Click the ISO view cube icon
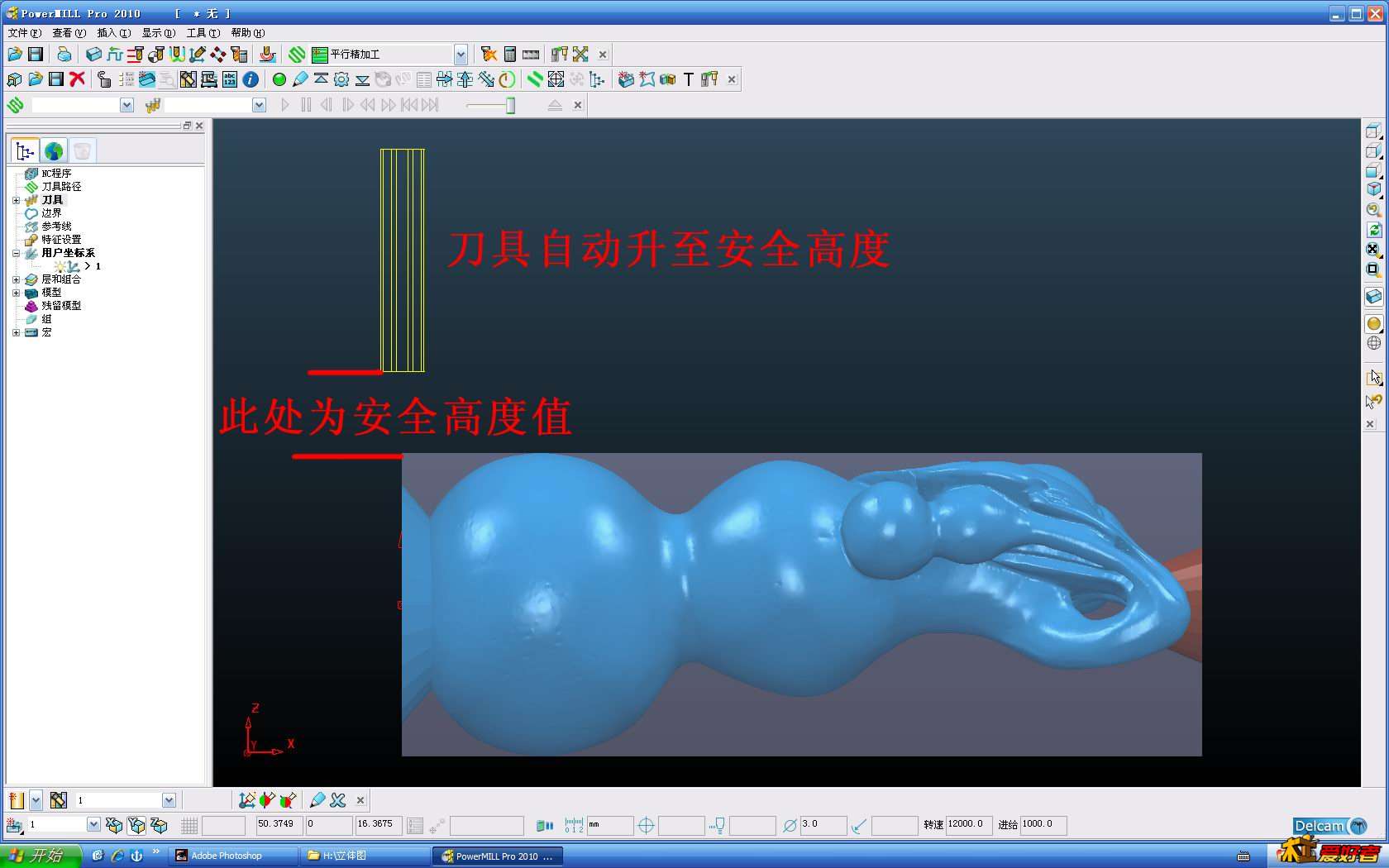 click(x=1373, y=190)
